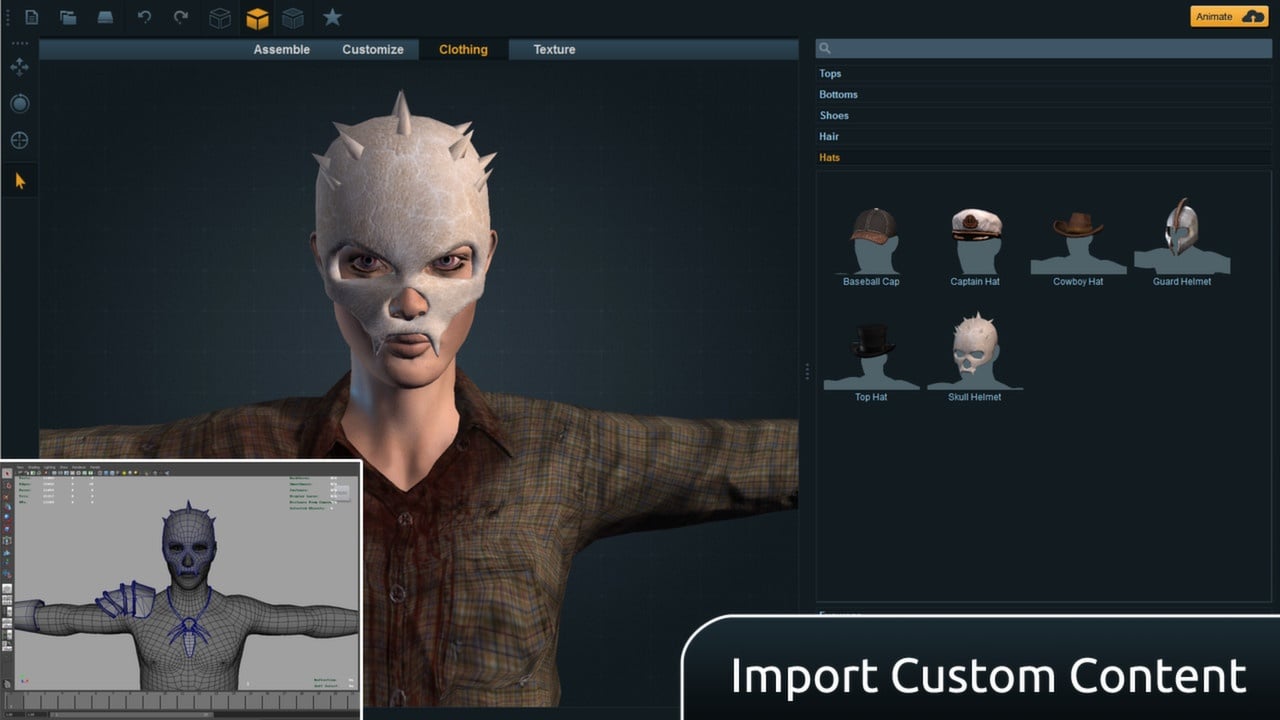This screenshot has height=720, width=1280.
Task: Activate the arrow pointer select tool
Action: [20, 181]
